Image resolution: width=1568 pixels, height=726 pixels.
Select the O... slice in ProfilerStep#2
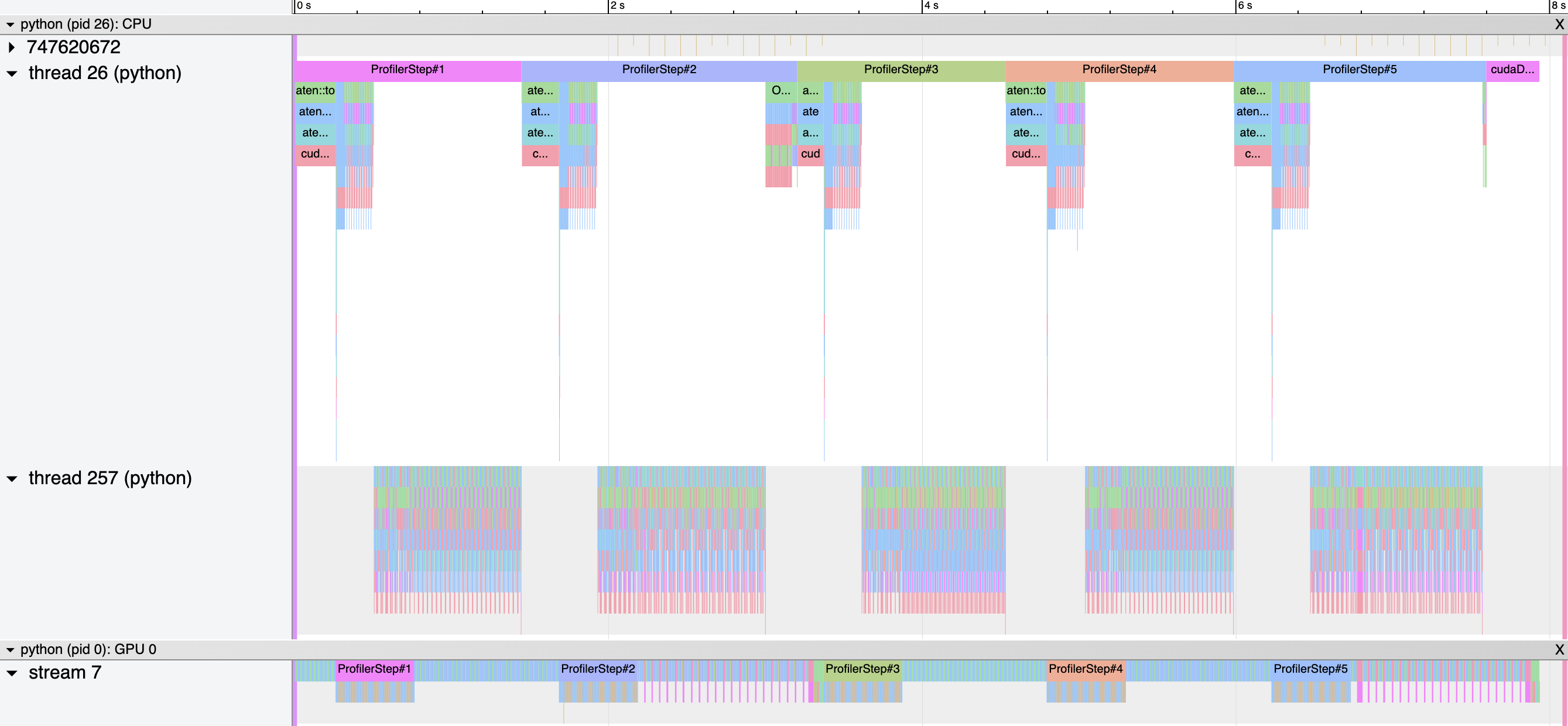click(x=780, y=91)
